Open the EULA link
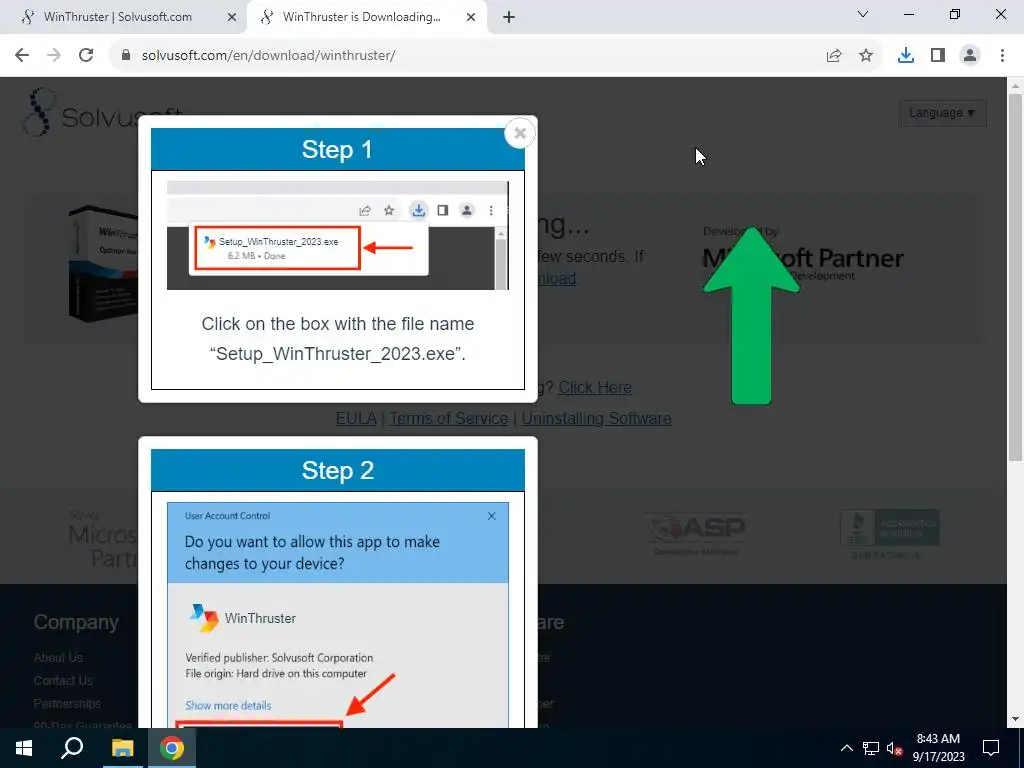The image size is (1024, 768). point(356,418)
